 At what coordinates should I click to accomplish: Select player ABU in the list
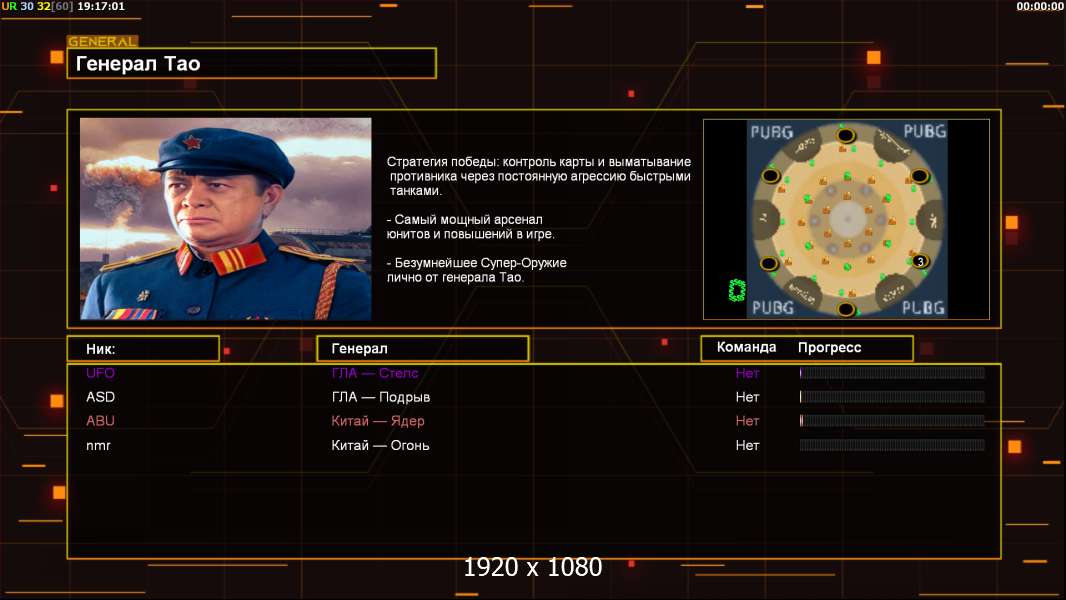pyautogui.click(x=100, y=421)
